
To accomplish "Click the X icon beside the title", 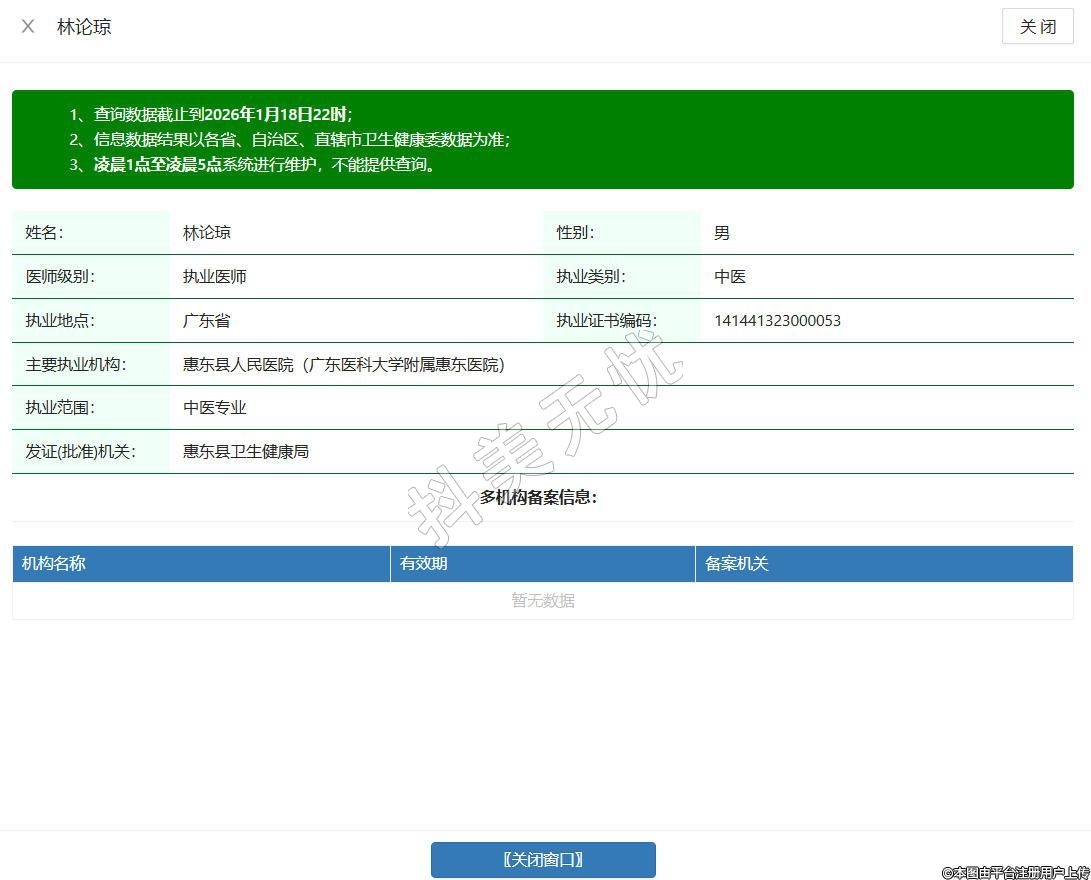I will coord(28,27).
